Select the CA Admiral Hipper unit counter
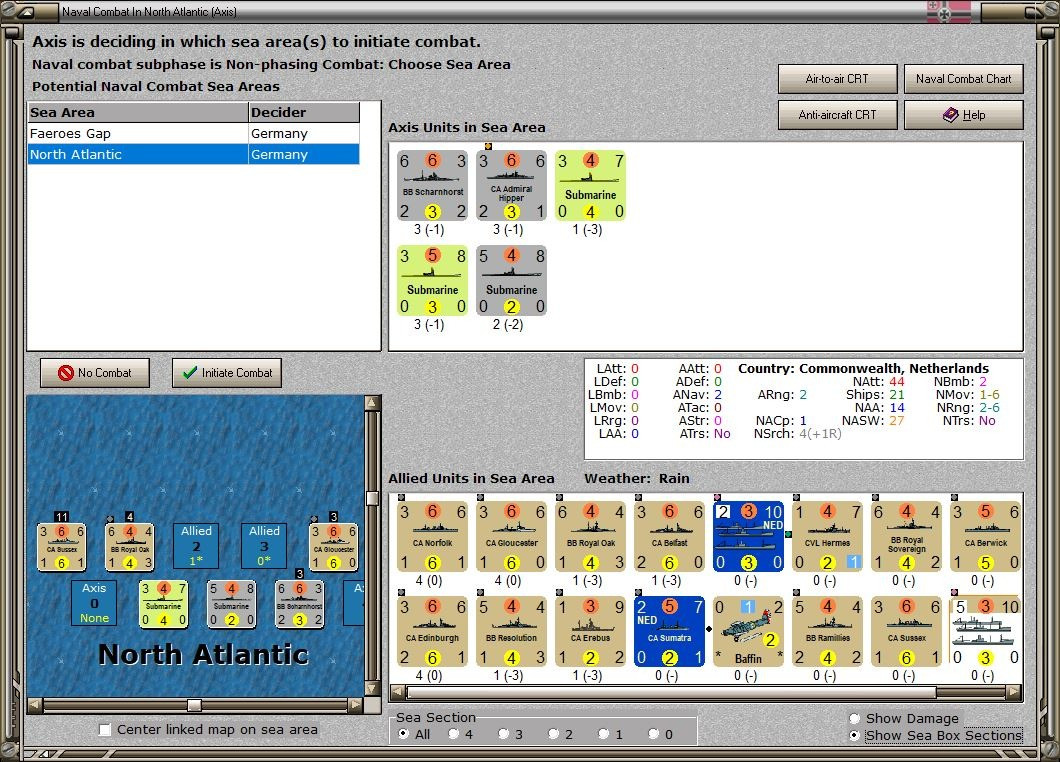Viewport: 1060px width, 762px height. (512, 186)
